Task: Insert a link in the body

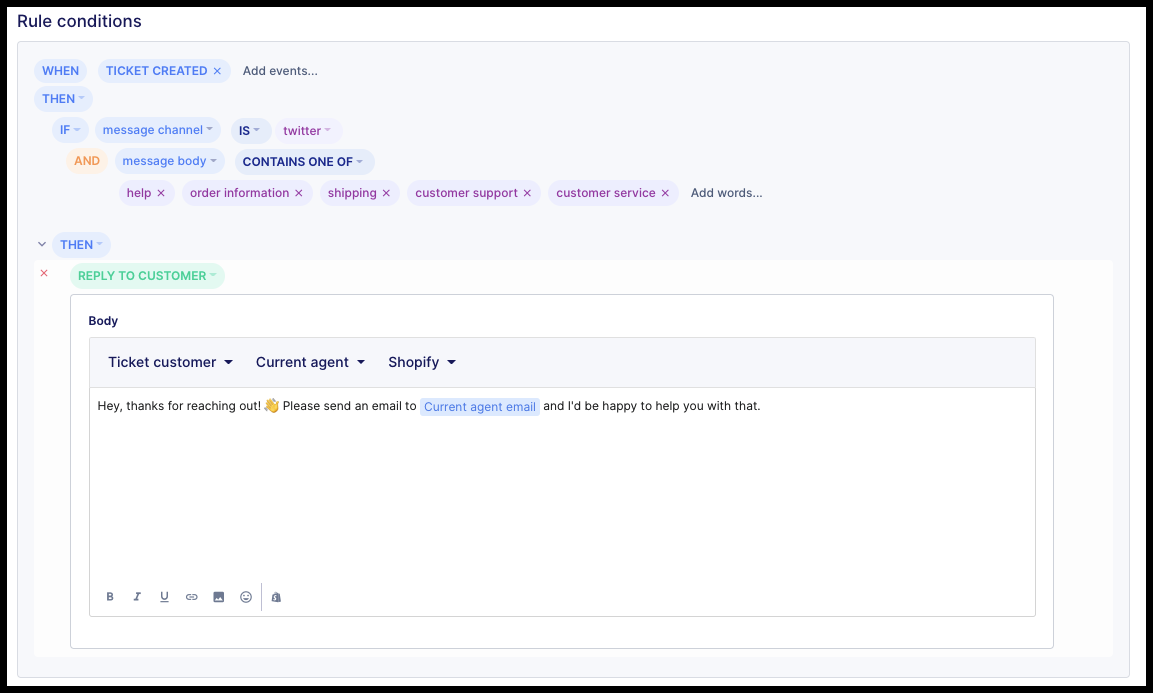Action: coord(191,597)
